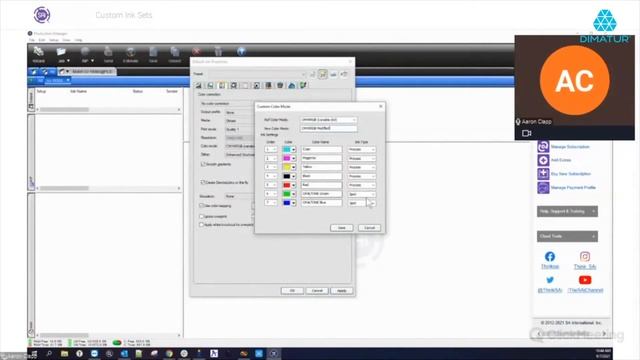
Task: Open the File menu
Action: coord(32,40)
